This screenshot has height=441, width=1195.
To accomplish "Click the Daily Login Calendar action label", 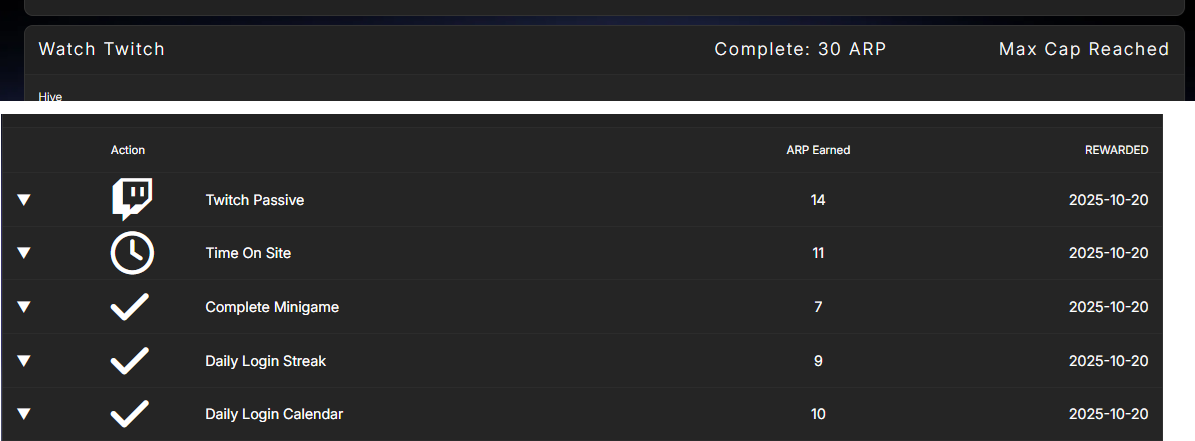I will tap(274, 414).
